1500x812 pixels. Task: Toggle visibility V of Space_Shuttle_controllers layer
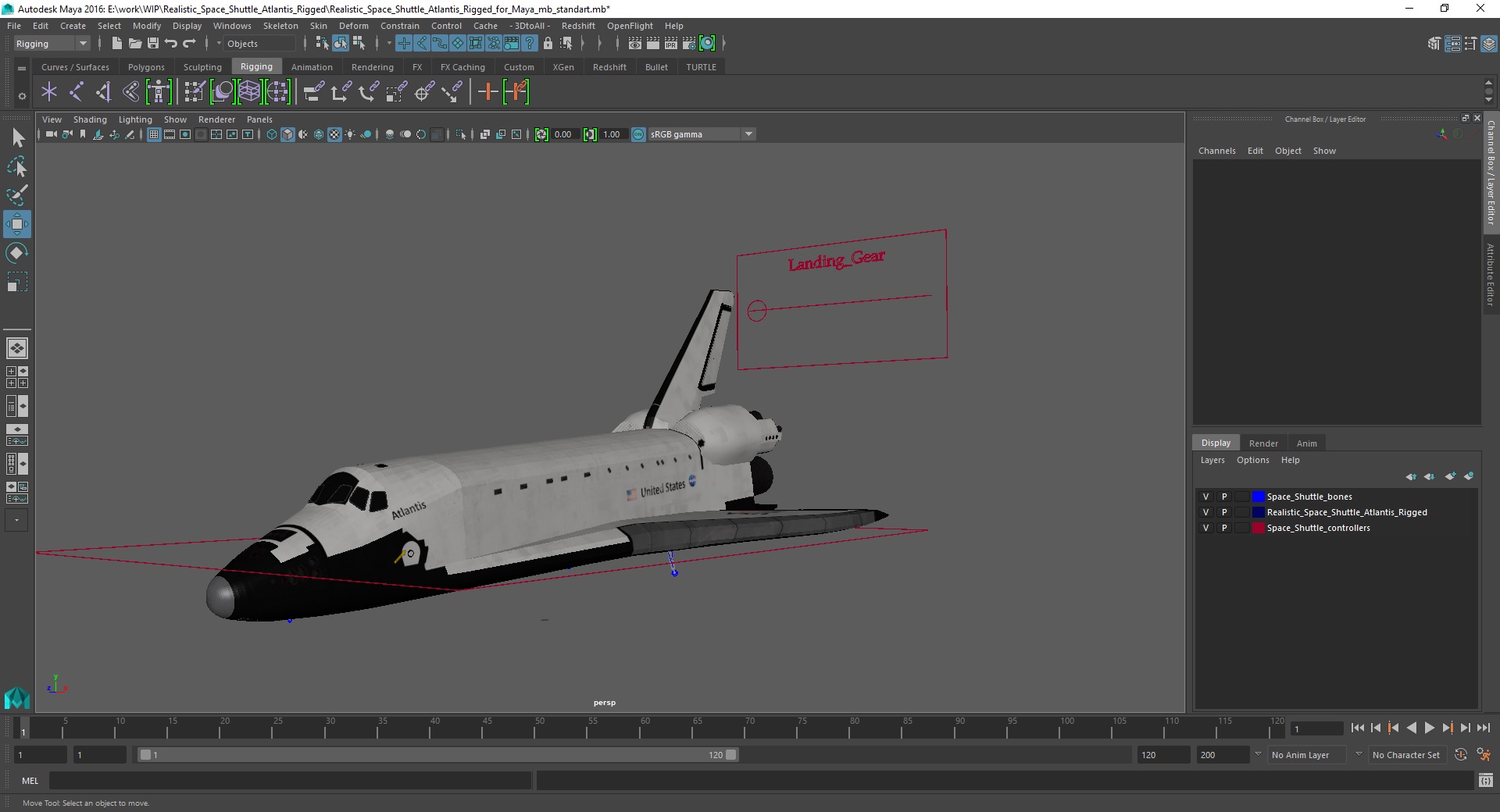tap(1205, 528)
